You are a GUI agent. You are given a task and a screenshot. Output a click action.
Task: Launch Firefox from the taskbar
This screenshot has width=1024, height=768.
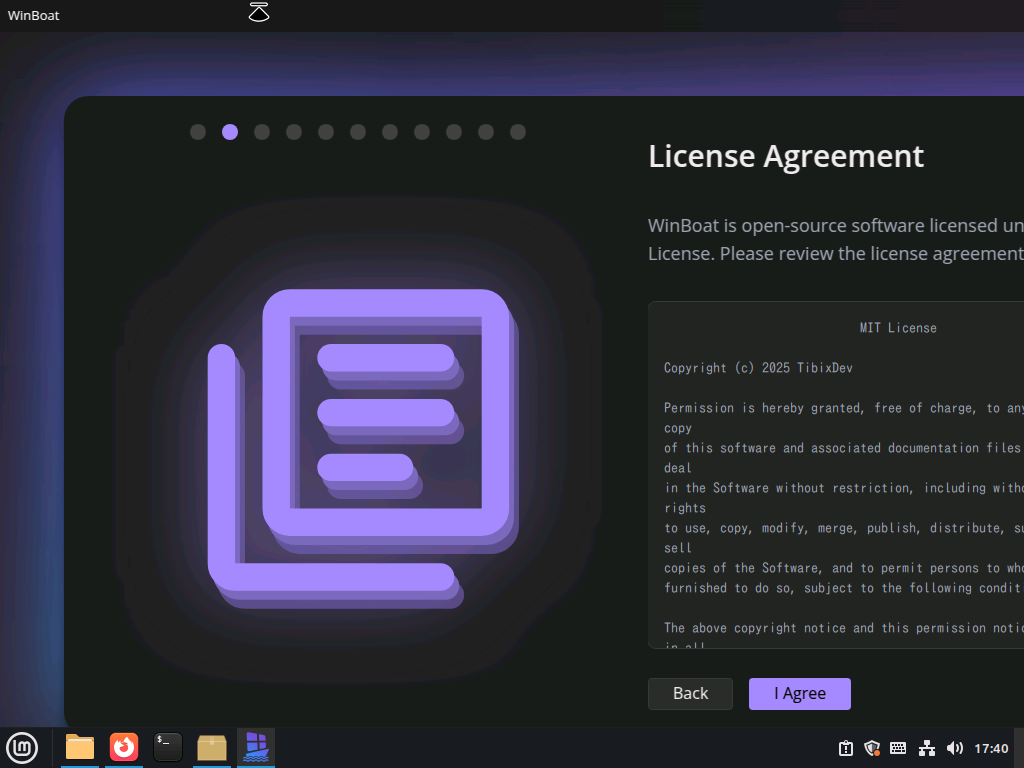coord(124,747)
